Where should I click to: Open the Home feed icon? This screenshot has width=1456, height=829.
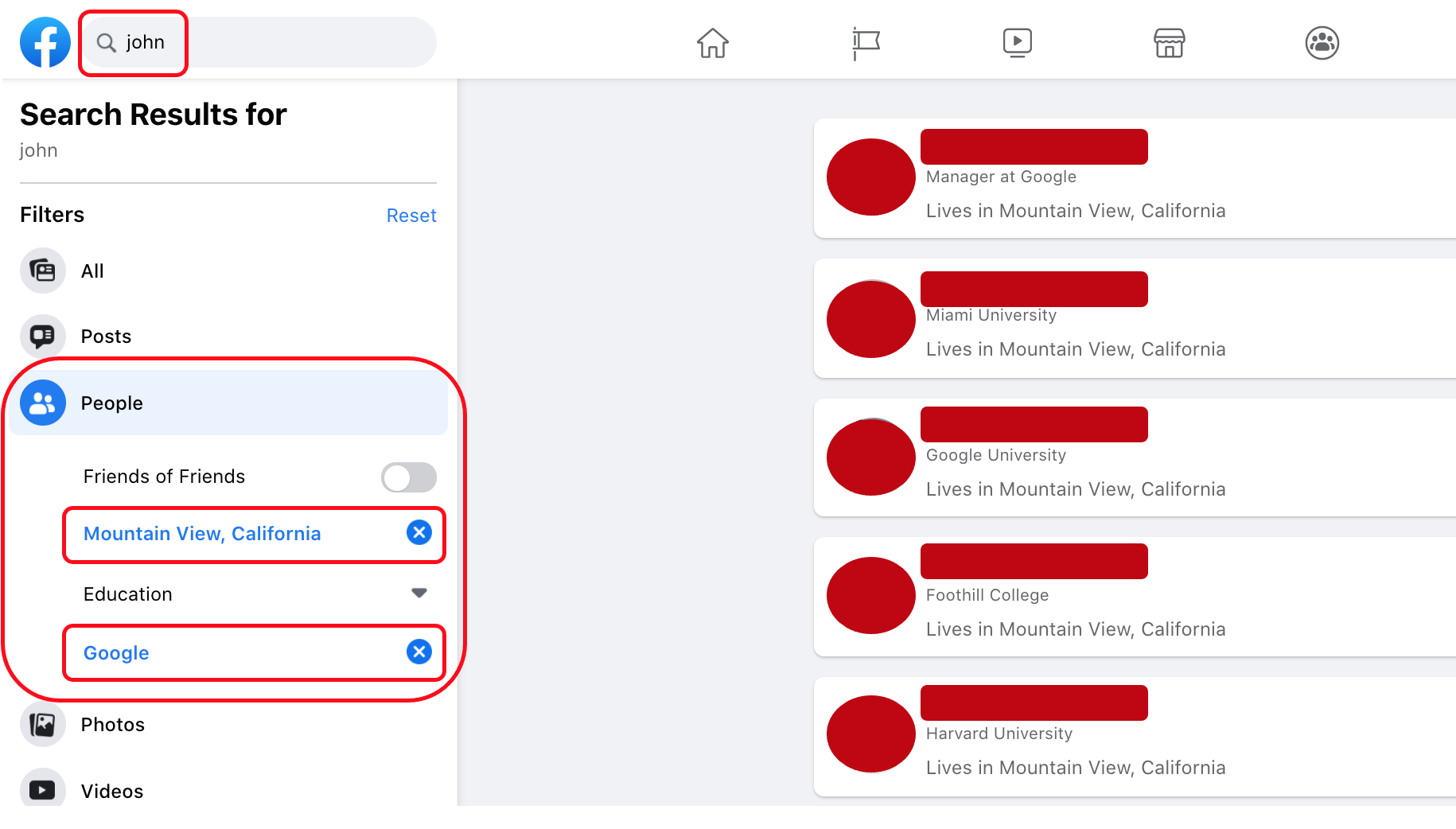(x=712, y=44)
